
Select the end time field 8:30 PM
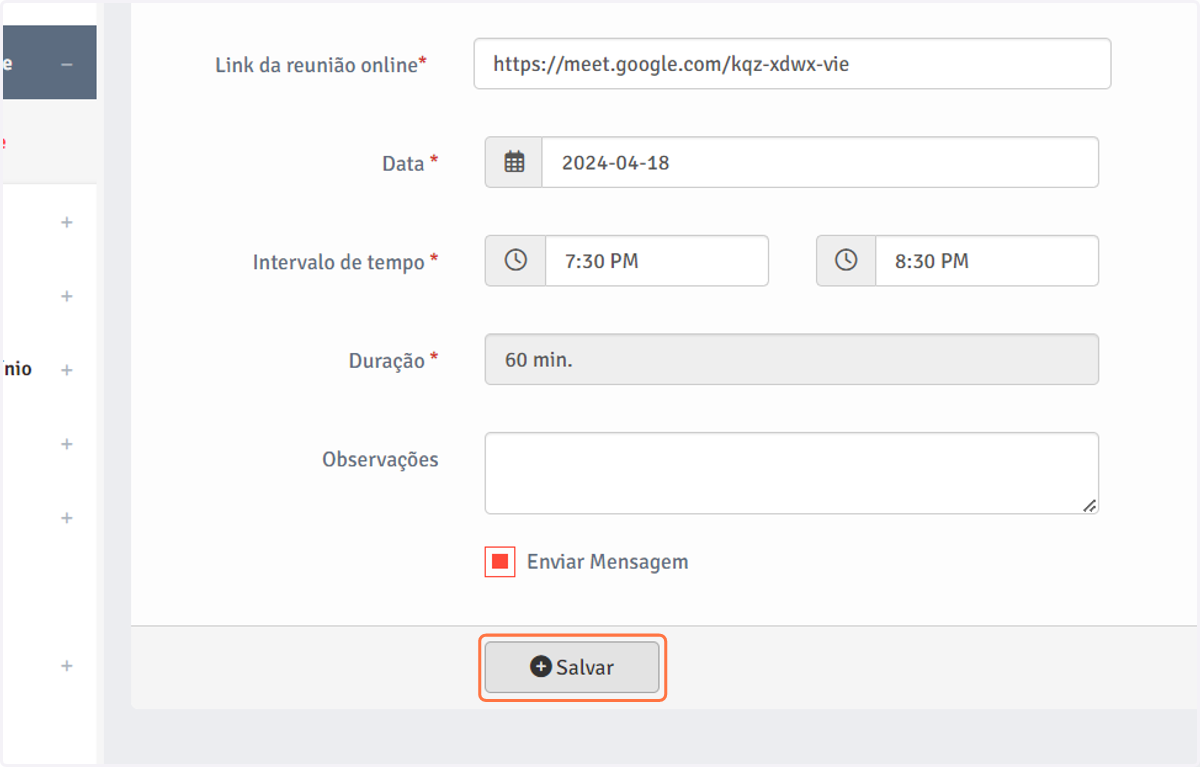[987, 261]
